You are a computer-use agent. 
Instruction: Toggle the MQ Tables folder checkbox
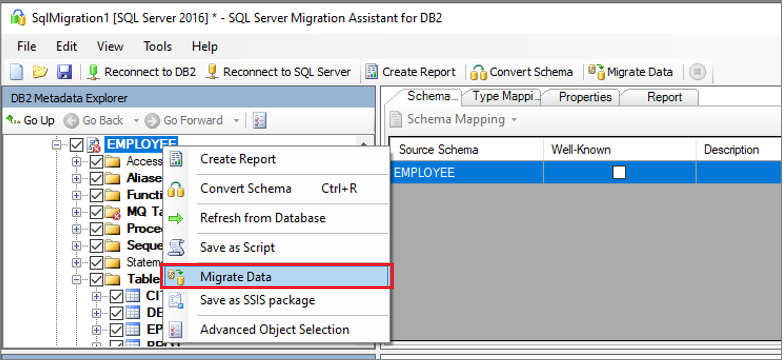click(x=96, y=212)
